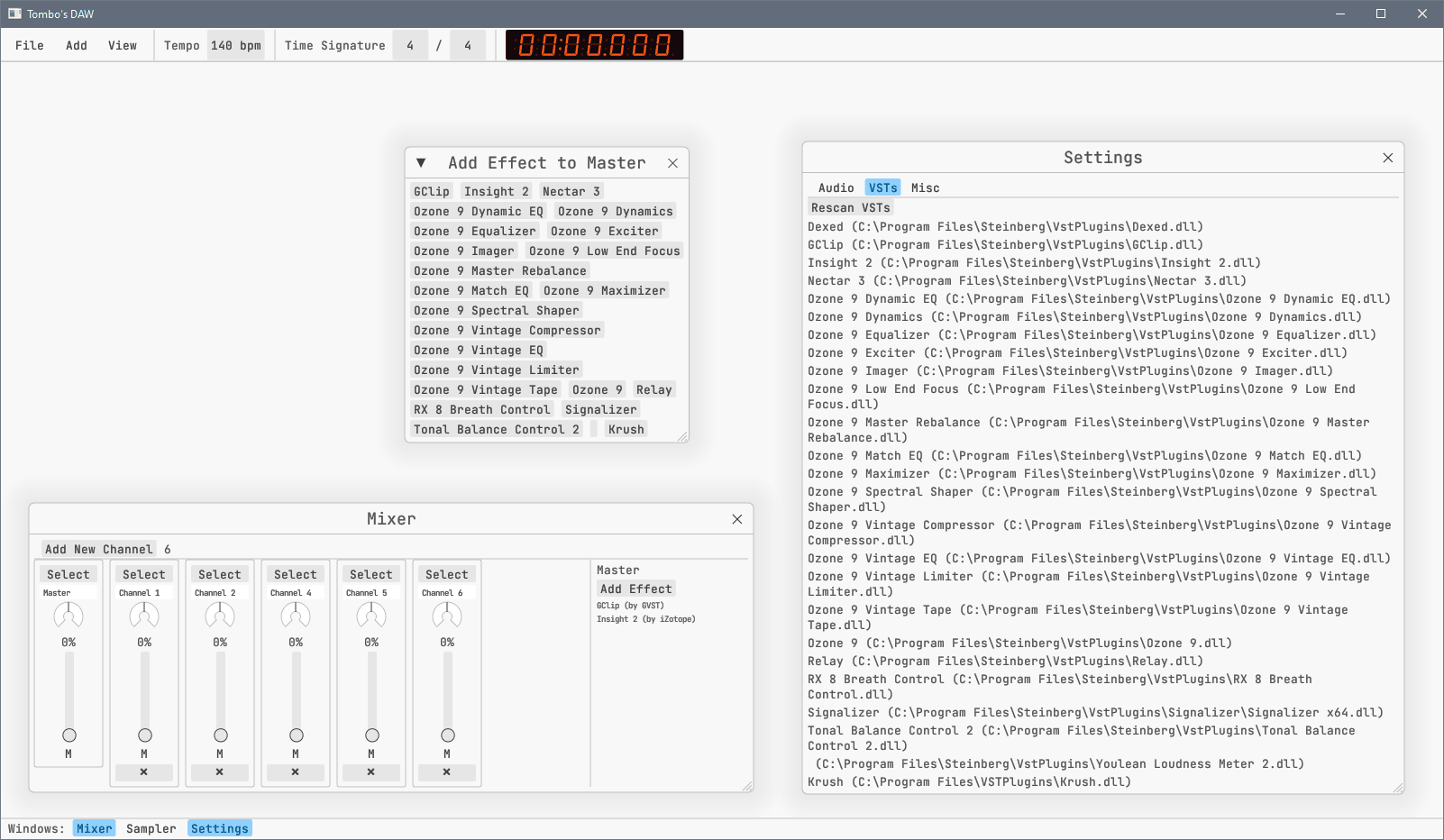Remove Channel 6 with its X button
Image resolution: width=1444 pixels, height=840 pixels.
click(x=447, y=772)
